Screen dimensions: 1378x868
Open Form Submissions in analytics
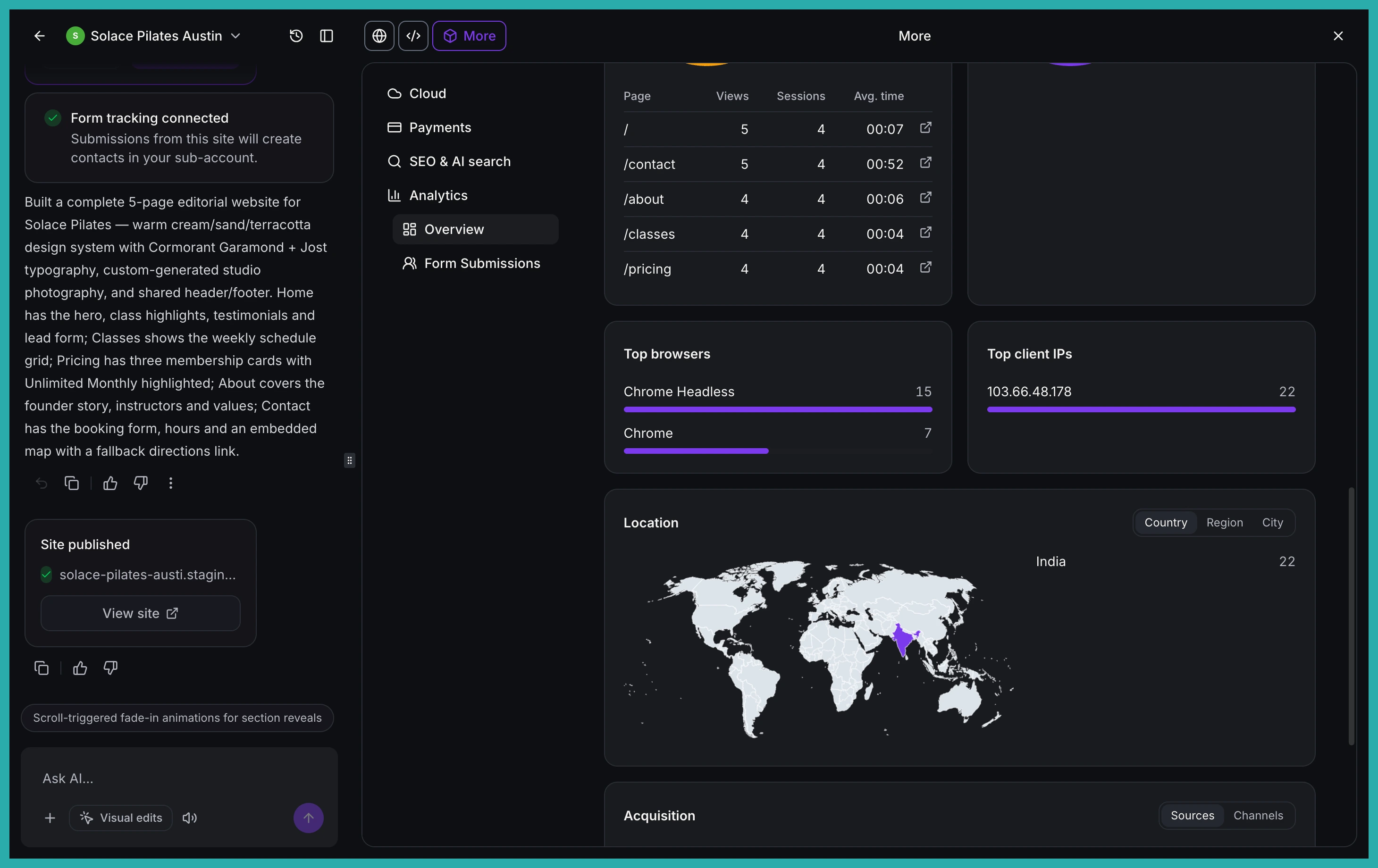[x=475, y=264]
